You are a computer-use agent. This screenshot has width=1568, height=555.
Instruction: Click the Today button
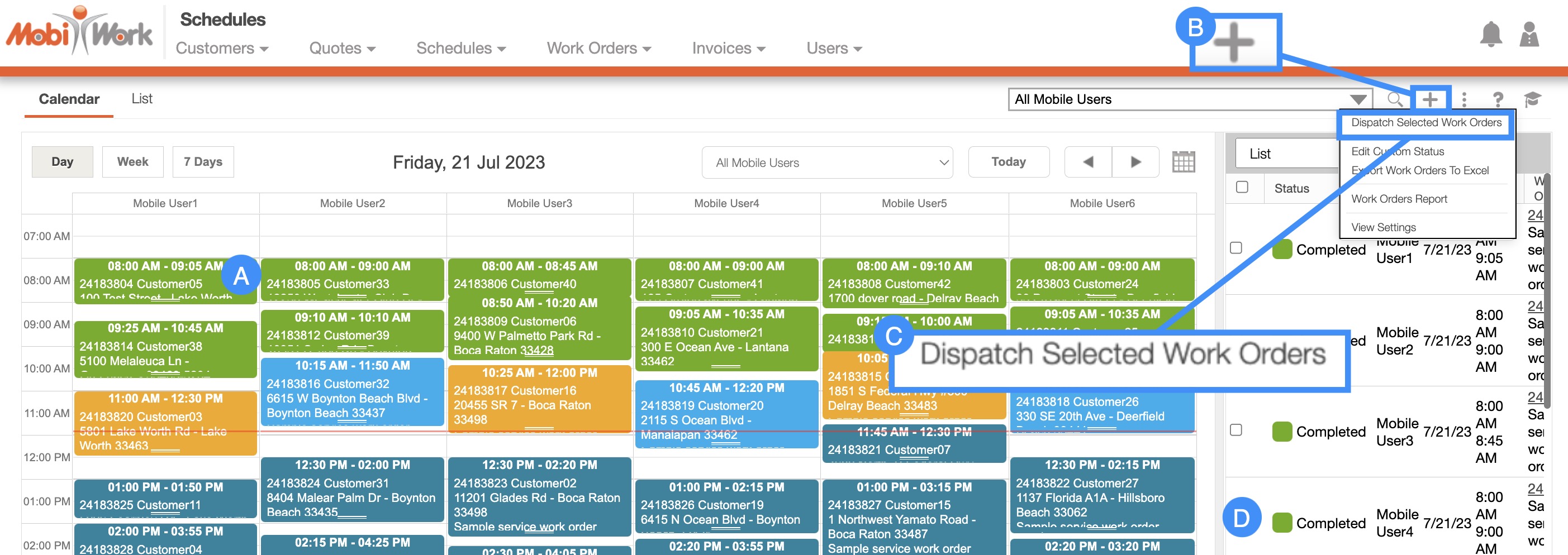click(1008, 162)
